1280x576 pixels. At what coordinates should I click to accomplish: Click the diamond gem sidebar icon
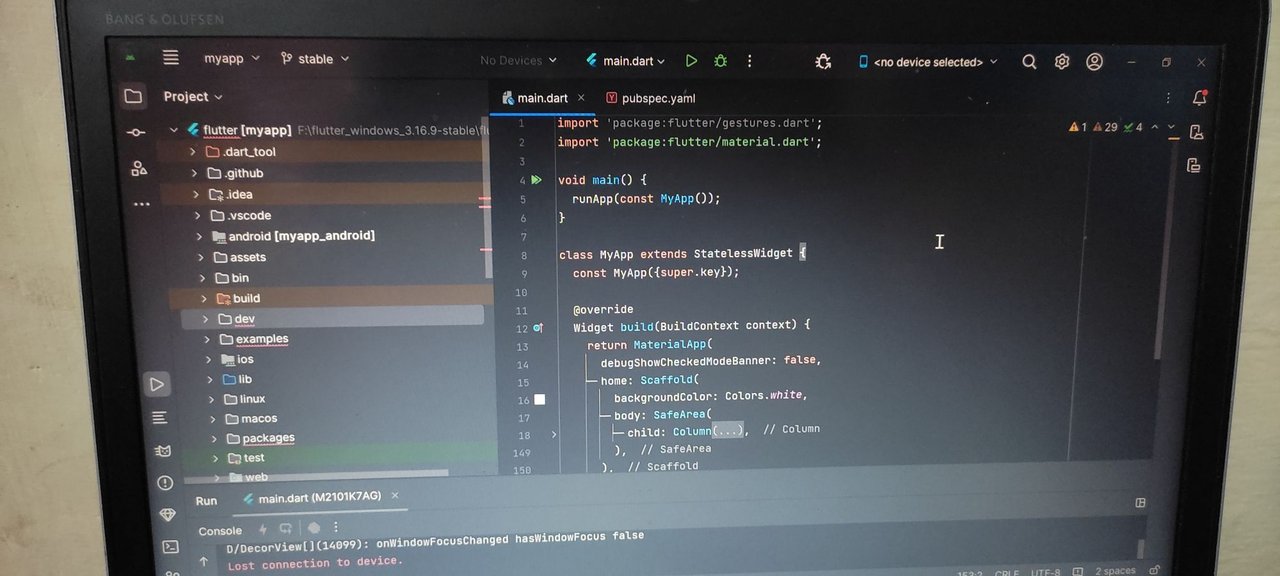click(x=167, y=515)
